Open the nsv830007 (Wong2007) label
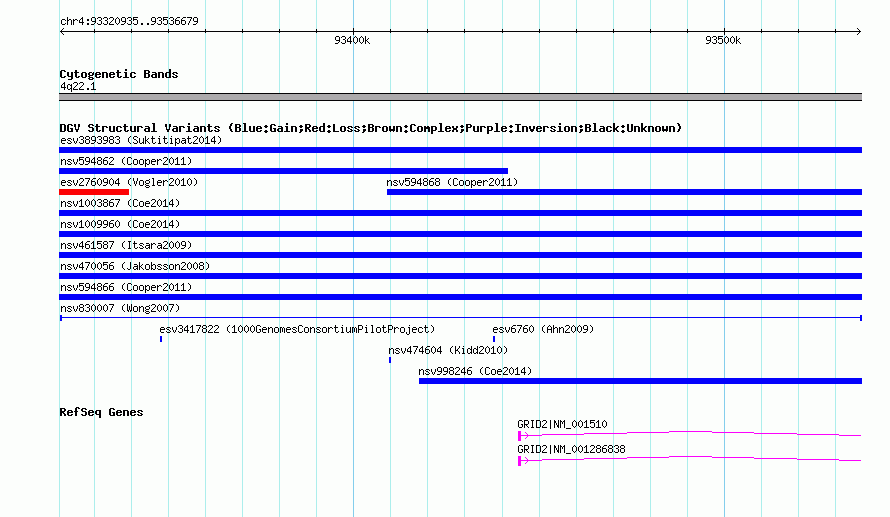This screenshot has height=517, width=890. pos(120,308)
